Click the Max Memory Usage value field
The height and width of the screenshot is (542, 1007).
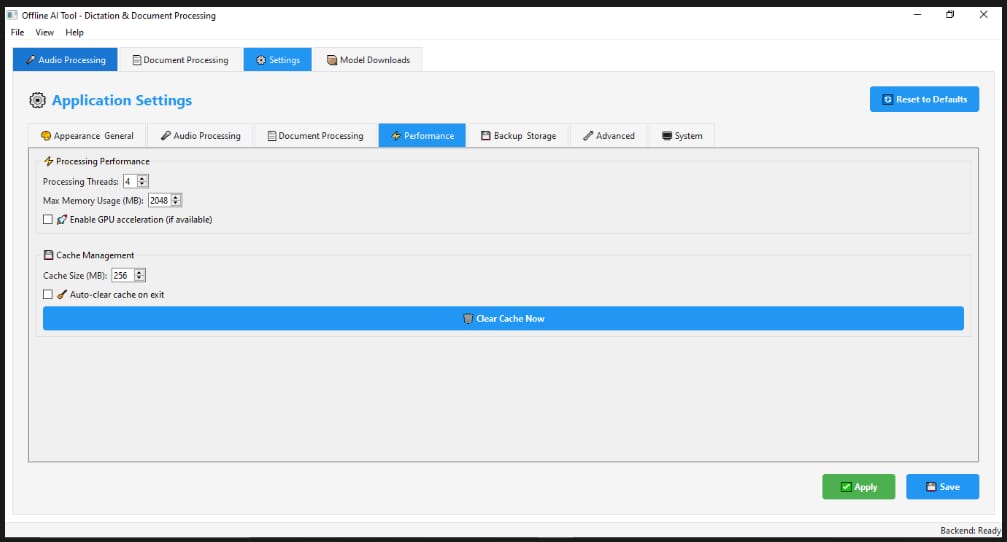pyautogui.click(x=160, y=200)
